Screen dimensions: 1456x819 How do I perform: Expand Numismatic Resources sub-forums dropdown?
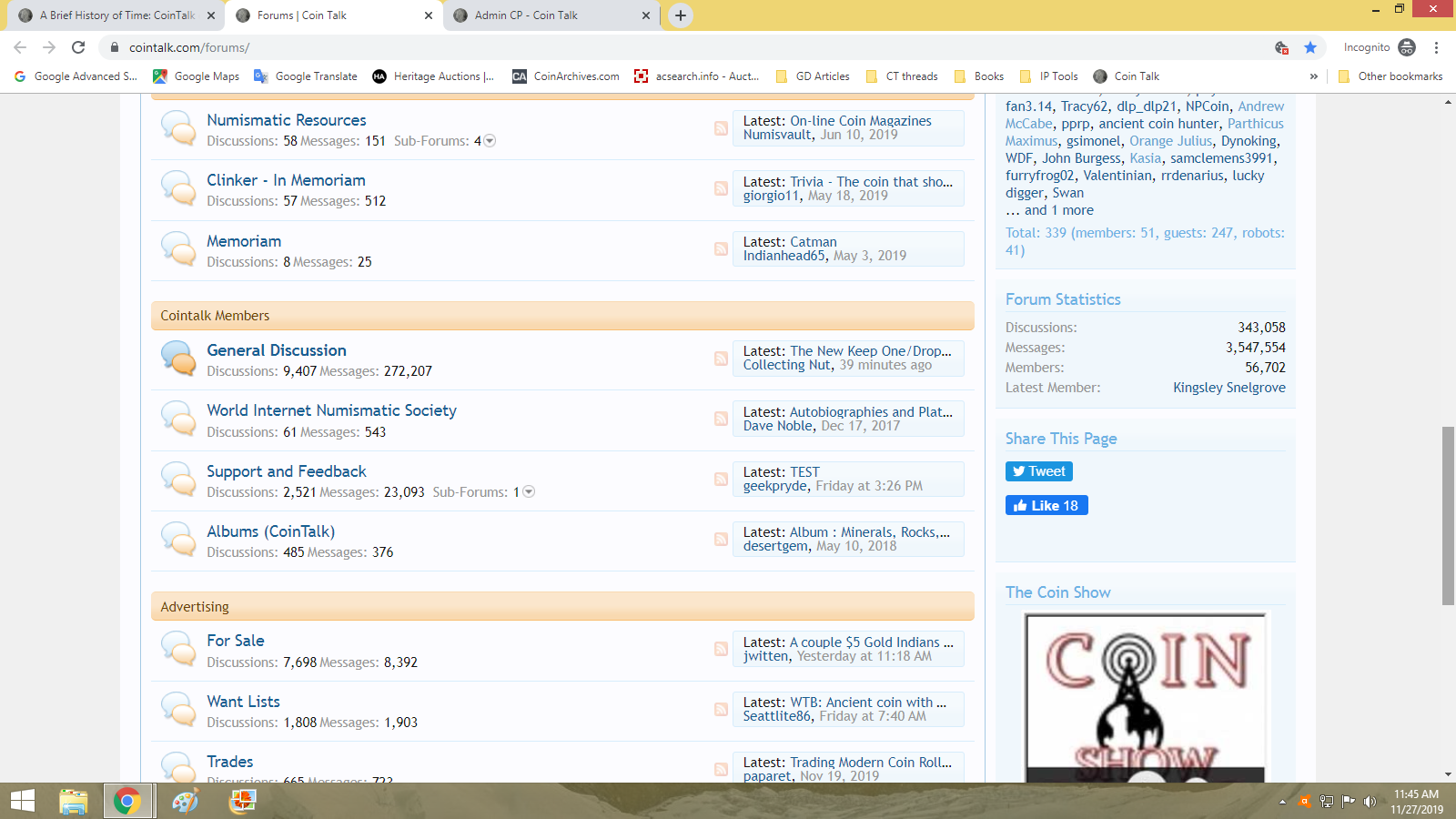[490, 141]
